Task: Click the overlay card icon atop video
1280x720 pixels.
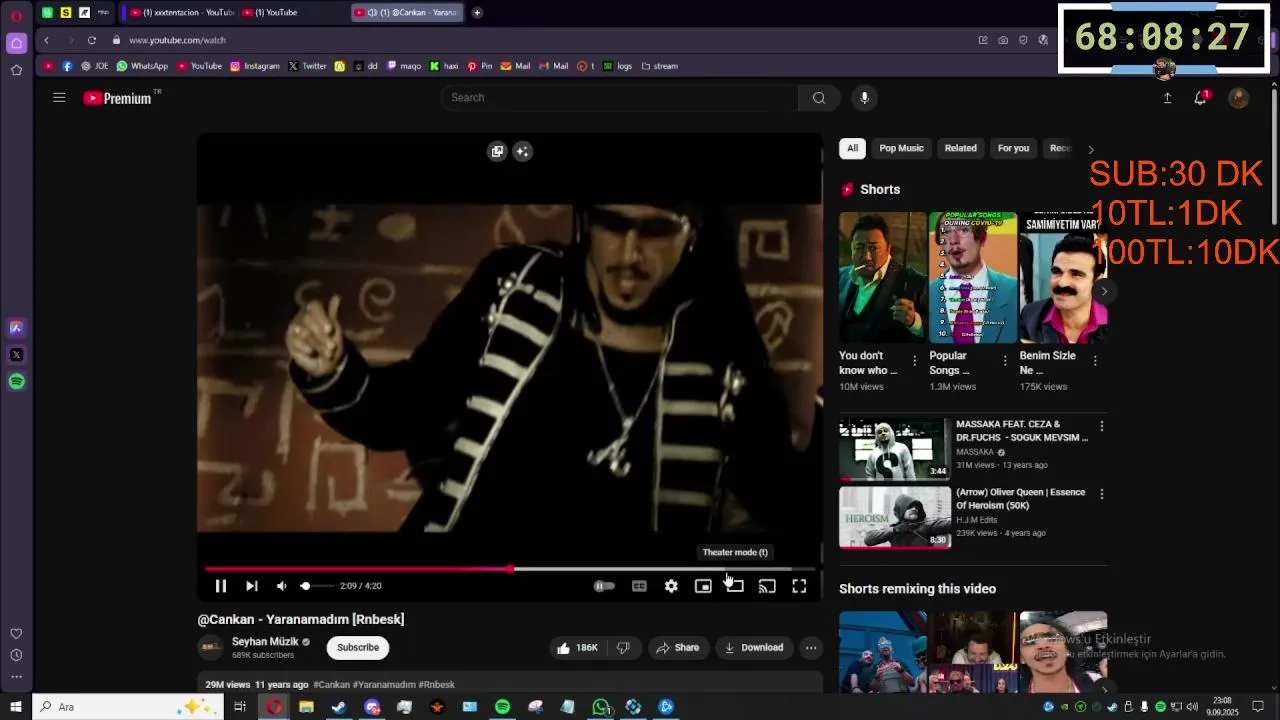Action: (x=497, y=151)
